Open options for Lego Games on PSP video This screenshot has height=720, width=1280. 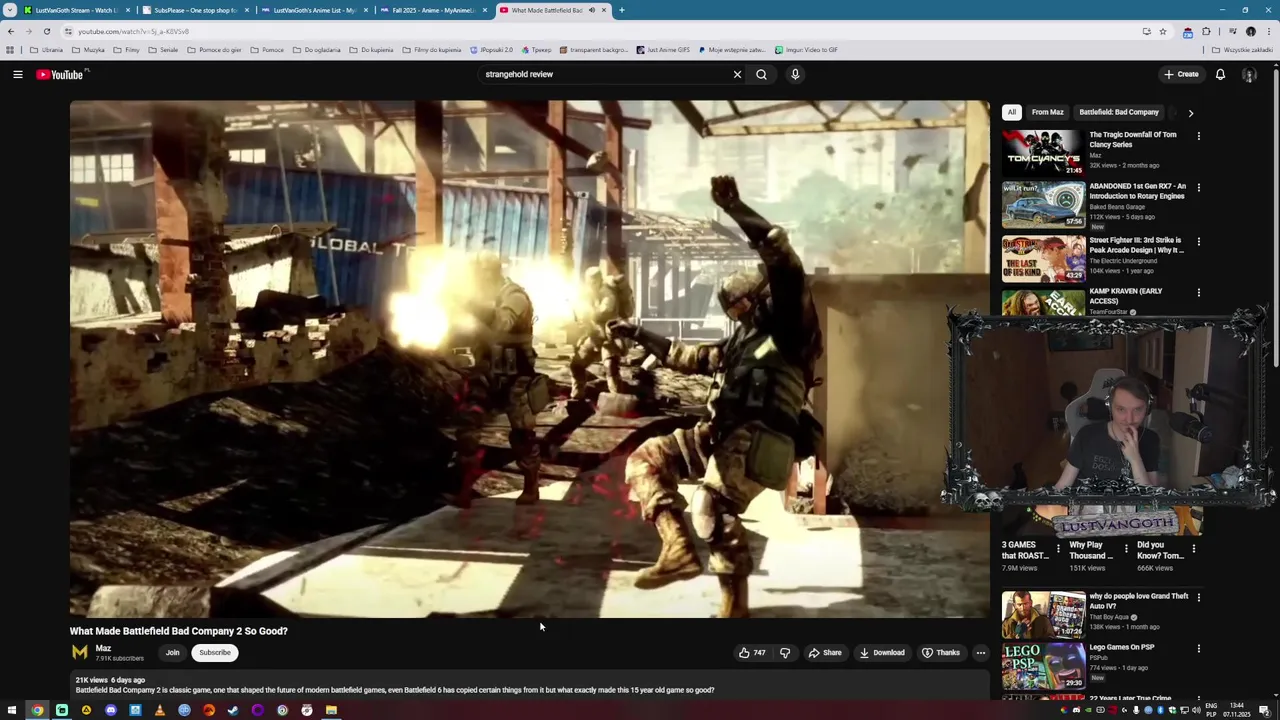tap(1198, 648)
